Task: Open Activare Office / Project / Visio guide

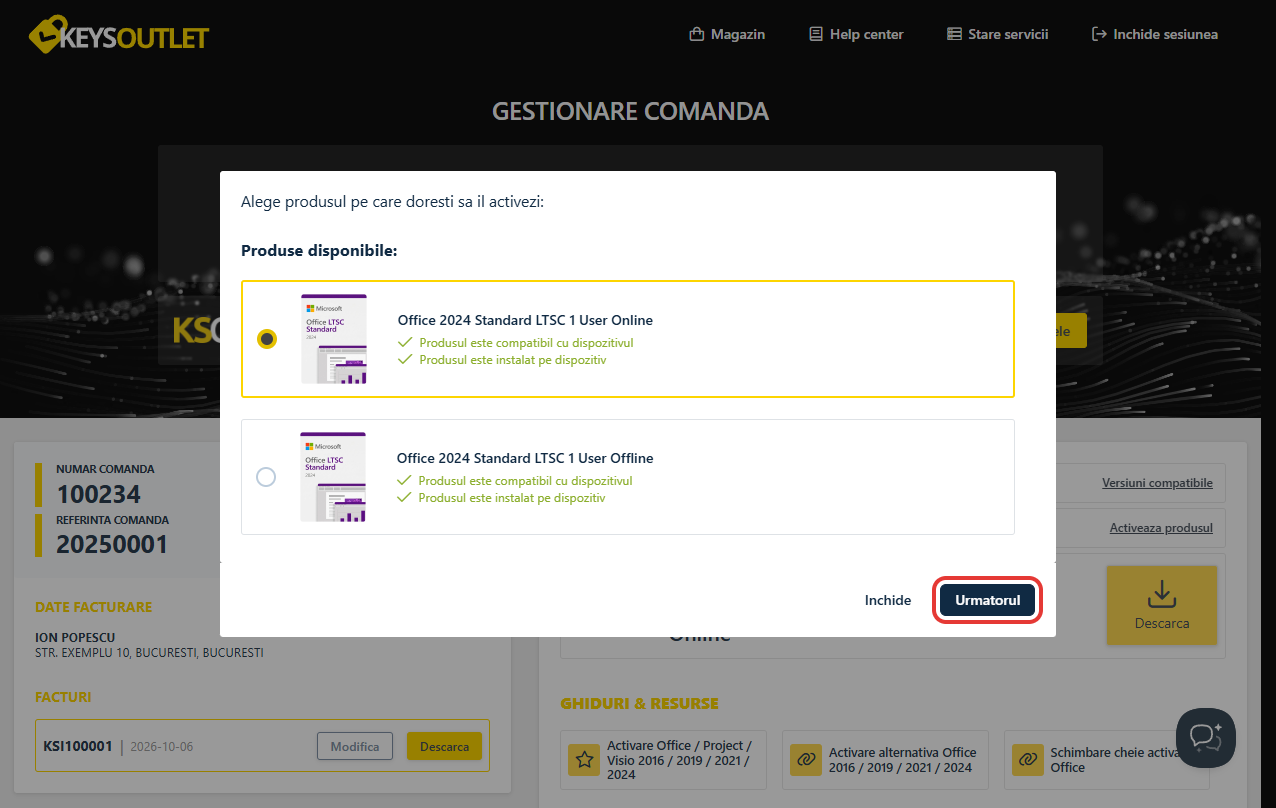Action: pyautogui.click(x=663, y=760)
